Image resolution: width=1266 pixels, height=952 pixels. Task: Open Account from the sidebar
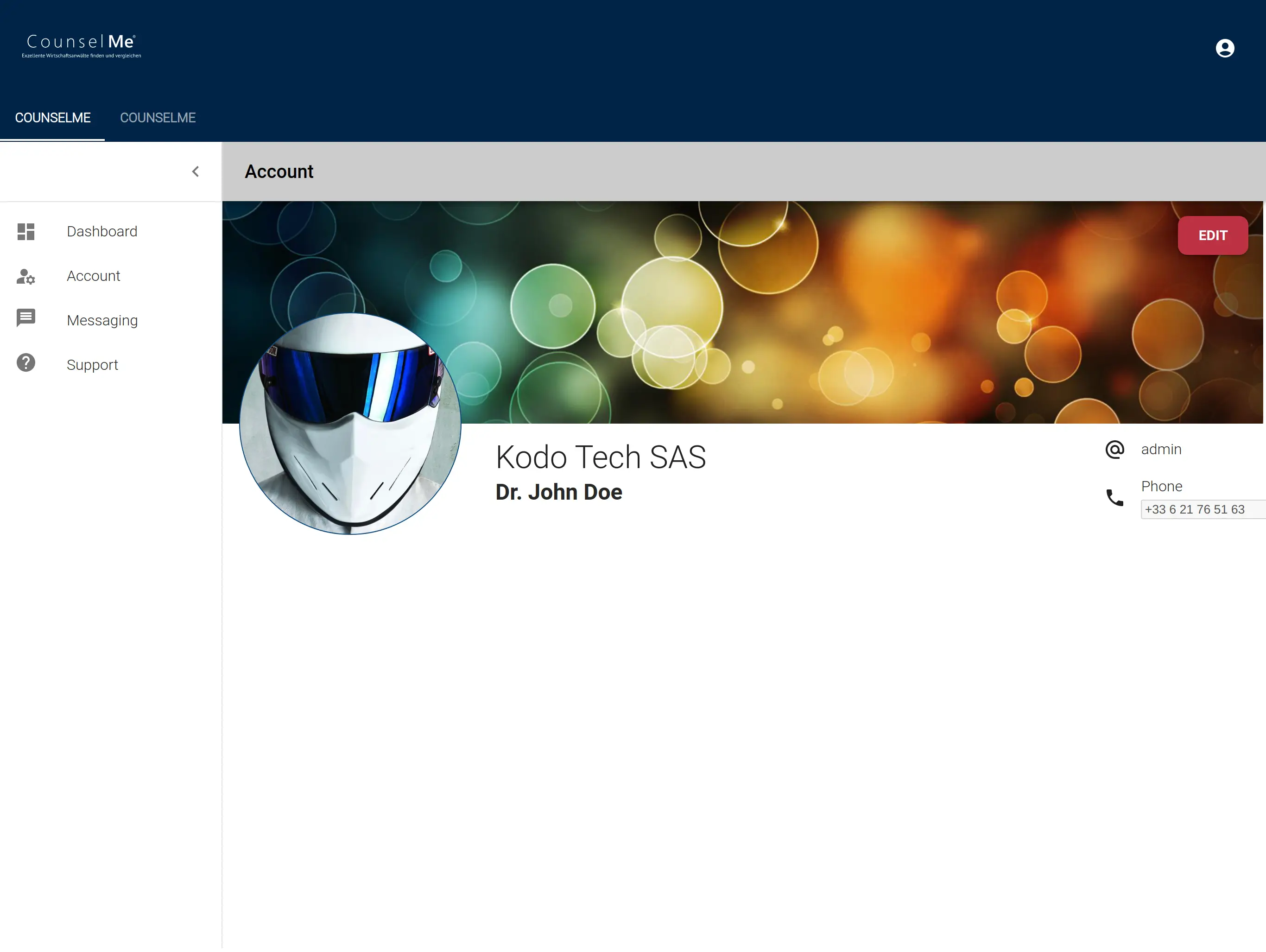click(110, 276)
